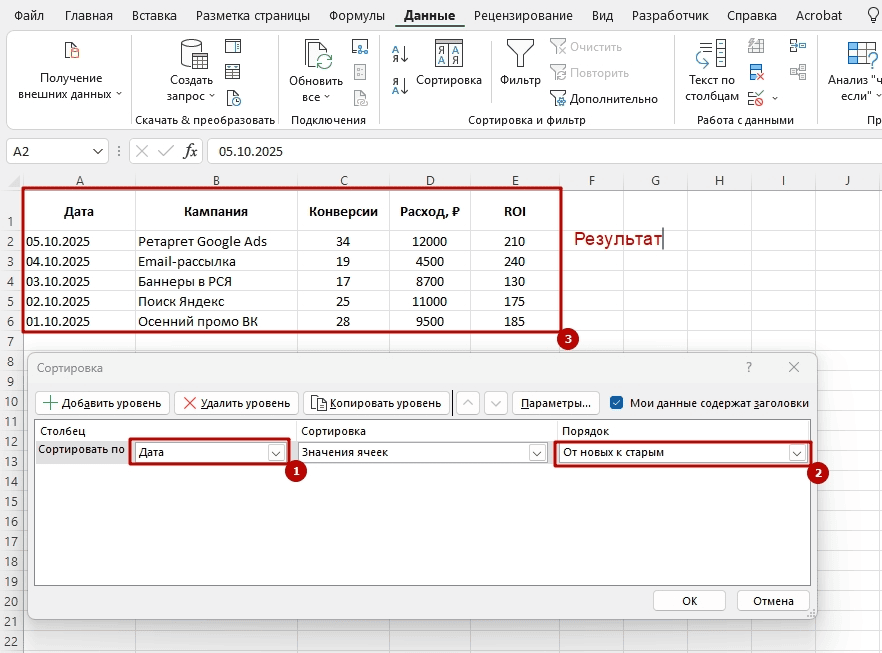The image size is (882, 653).
Task: Open the order dropdown 'От новых к старым'
Action: click(797, 453)
